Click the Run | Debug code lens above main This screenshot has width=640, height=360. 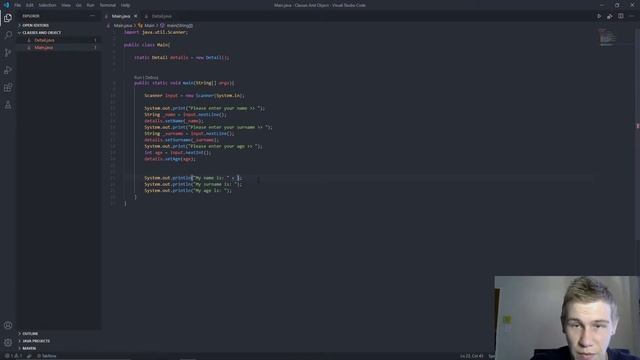point(146,77)
